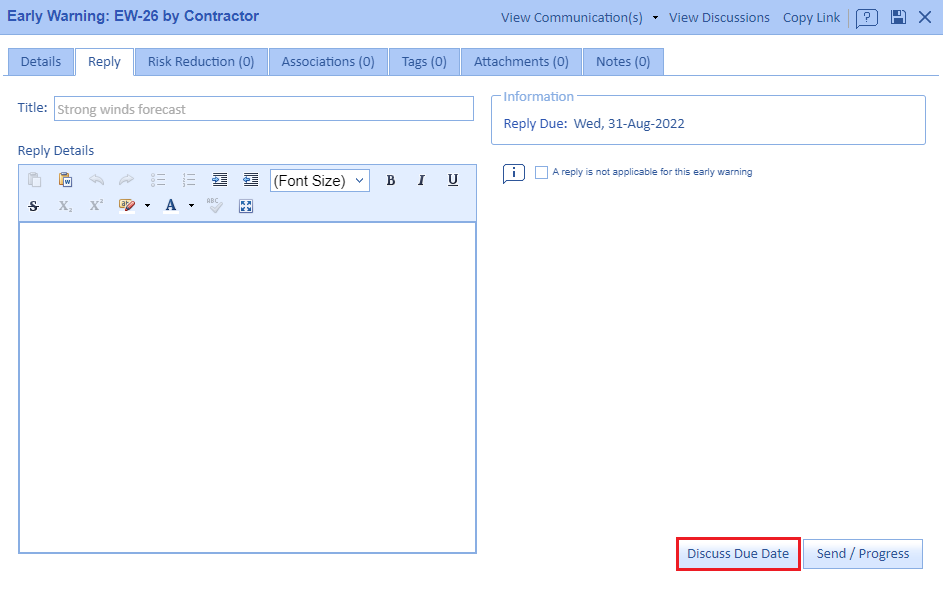The image size is (943, 592).
Task: Click the save disk icon
Action: (898, 17)
